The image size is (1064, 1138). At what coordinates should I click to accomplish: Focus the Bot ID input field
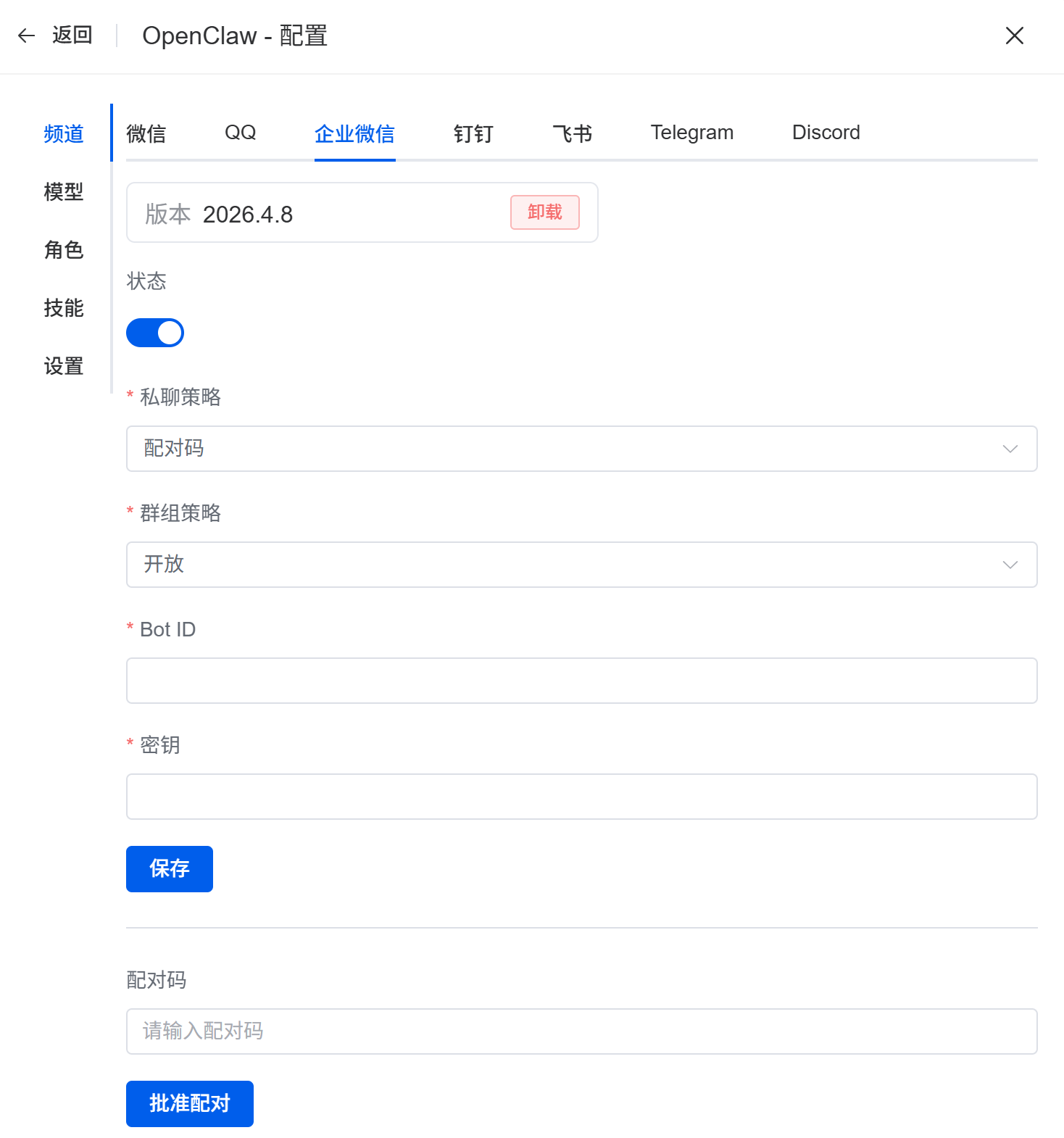581,681
